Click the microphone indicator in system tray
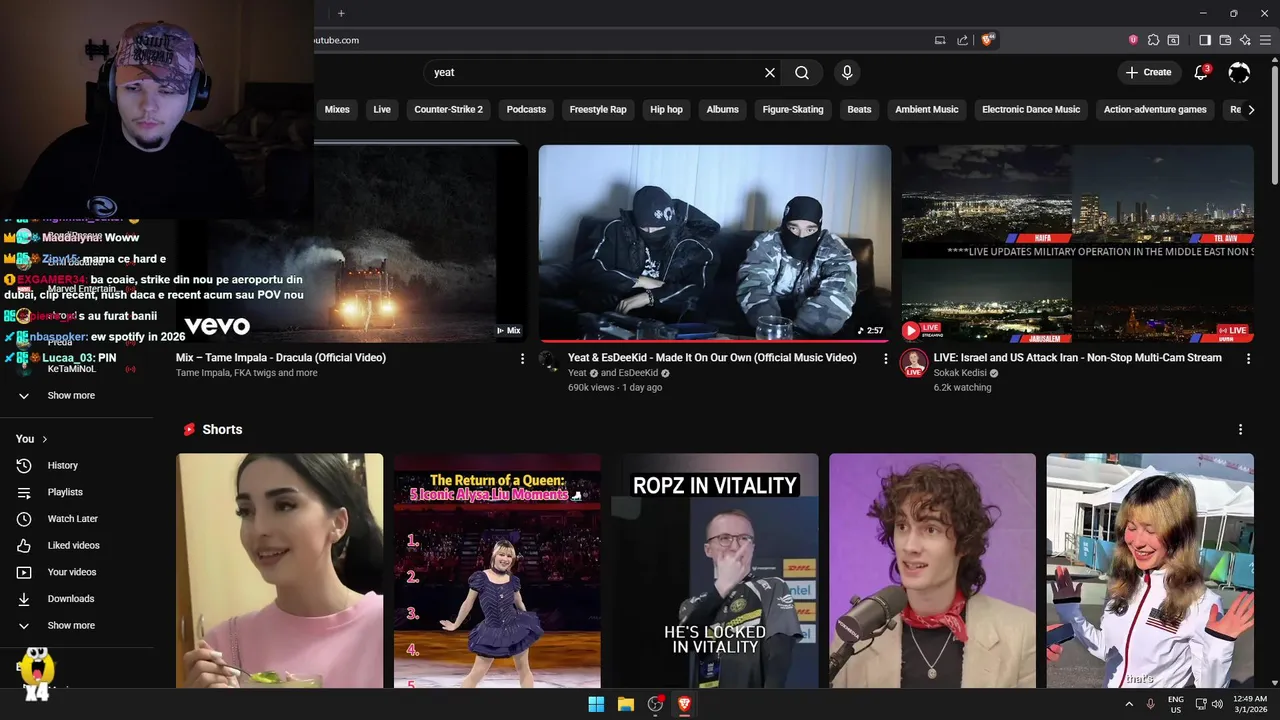 tap(1150, 704)
